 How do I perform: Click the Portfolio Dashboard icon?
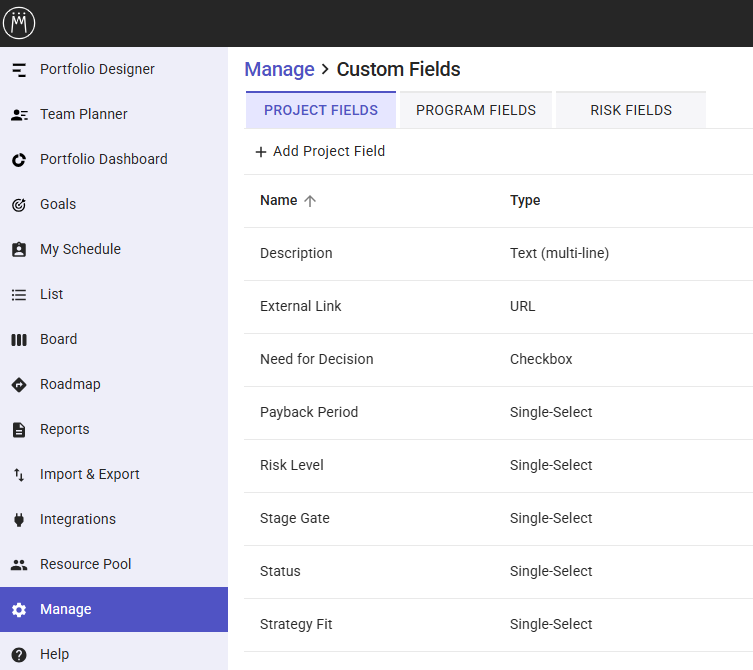[x=19, y=159]
